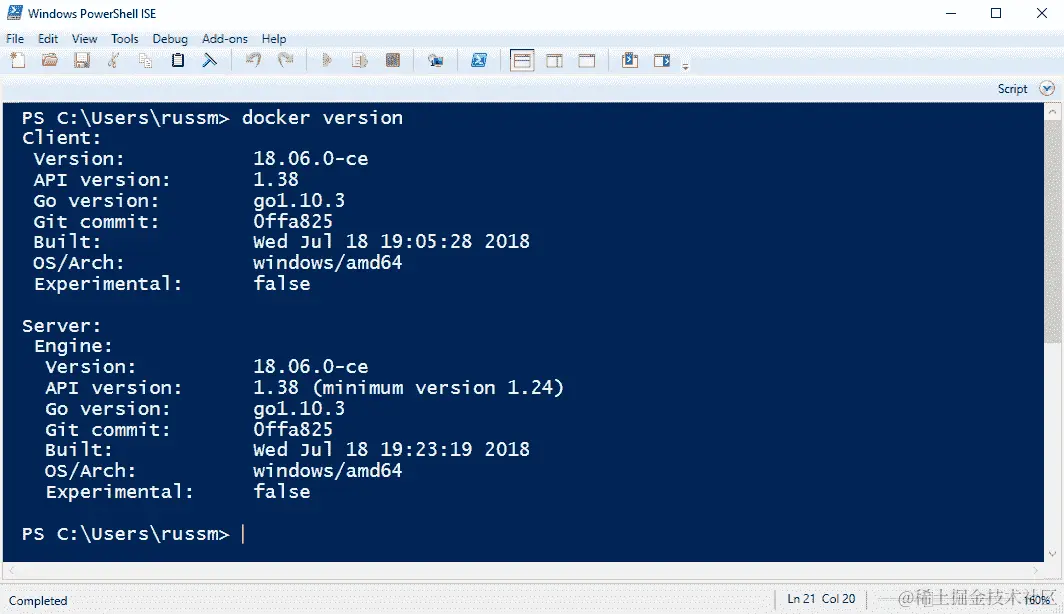Image resolution: width=1064 pixels, height=614 pixels.
Task: Open the Add-ons menu
Action: click(x=225, y=39)
